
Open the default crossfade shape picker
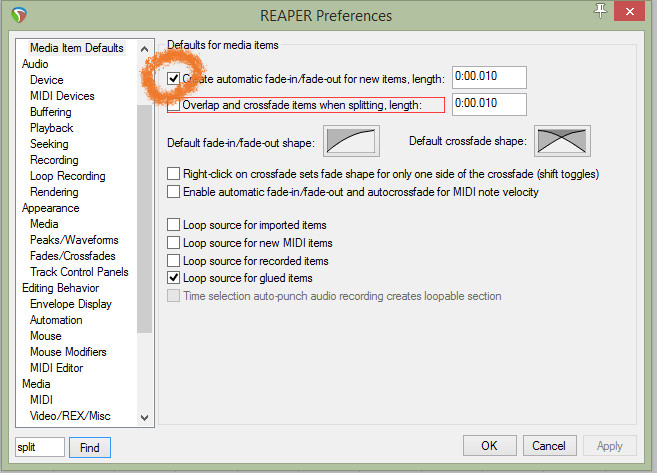[x=562, y=141]
